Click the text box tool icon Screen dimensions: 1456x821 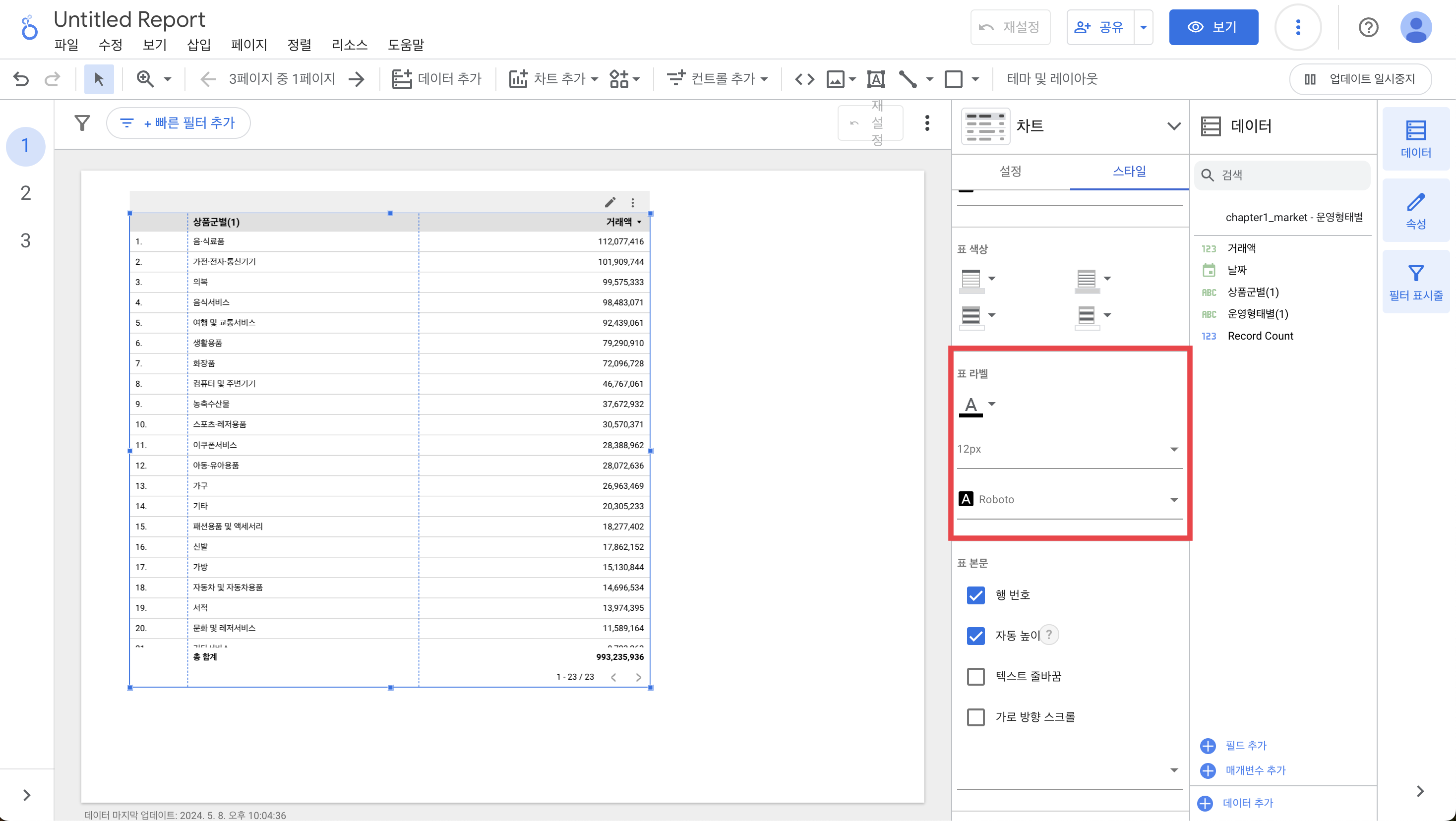point(875,78)
